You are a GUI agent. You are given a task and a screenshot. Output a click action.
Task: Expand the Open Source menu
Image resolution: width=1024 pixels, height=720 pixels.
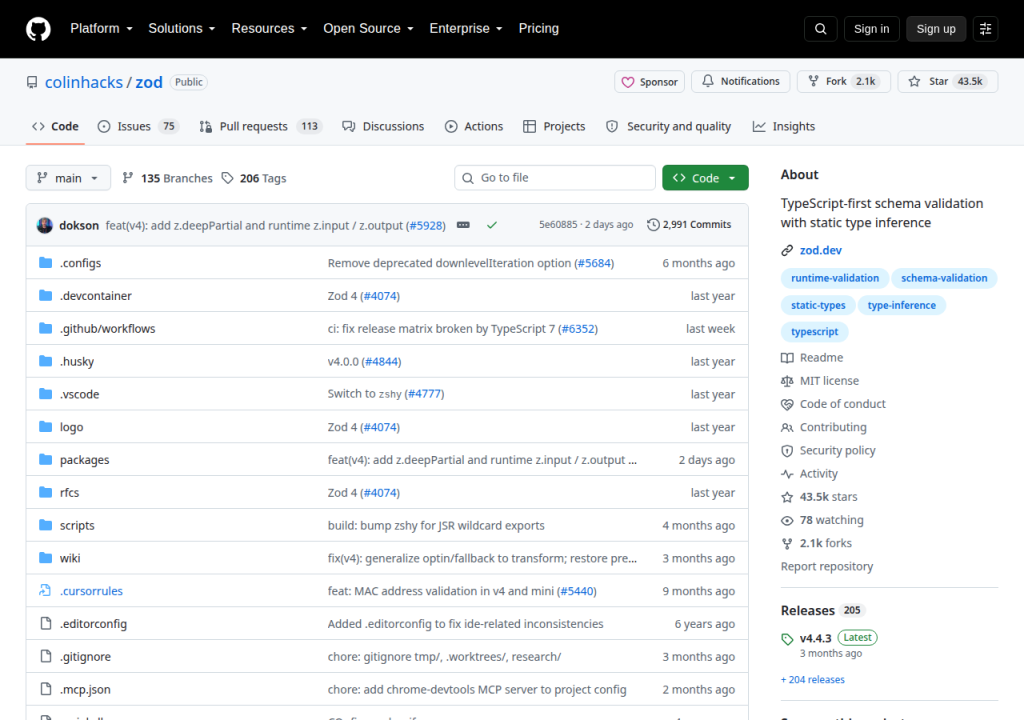click(368, 29)
